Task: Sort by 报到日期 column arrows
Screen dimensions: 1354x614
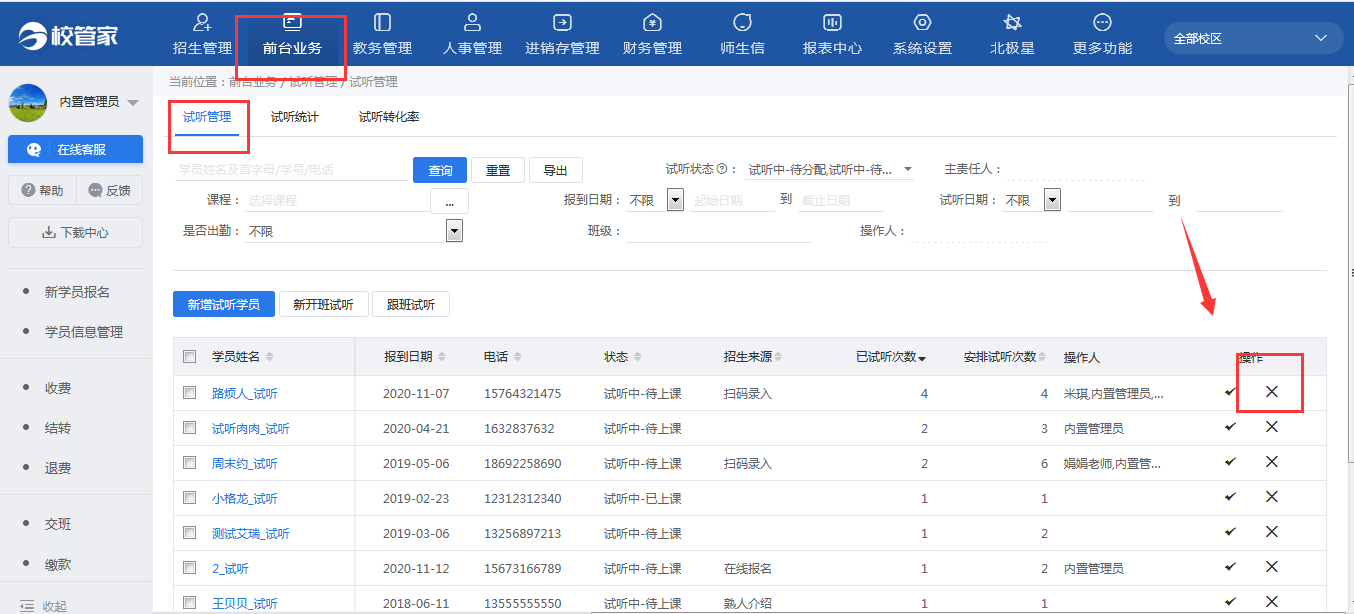Action: pyautogui.click(x=442, y=357)
